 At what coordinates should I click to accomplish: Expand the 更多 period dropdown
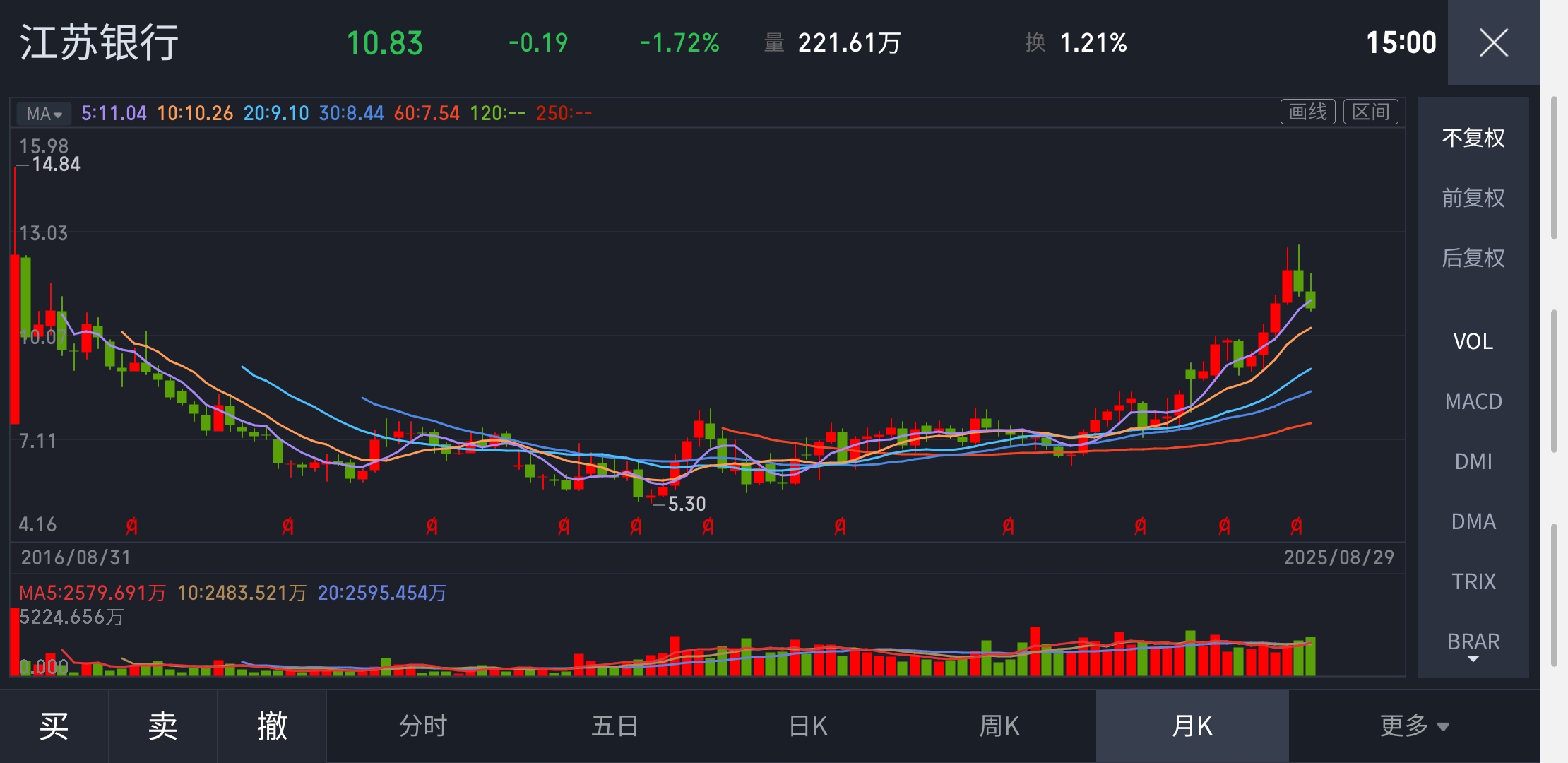tap(1414, 726)
